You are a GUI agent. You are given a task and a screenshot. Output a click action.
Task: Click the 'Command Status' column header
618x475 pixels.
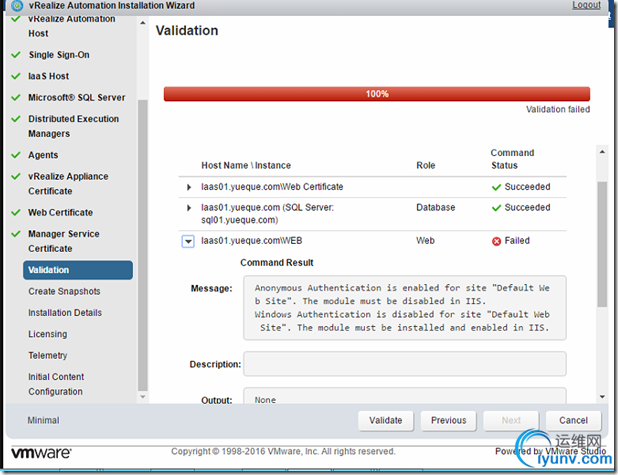(512, 159)
